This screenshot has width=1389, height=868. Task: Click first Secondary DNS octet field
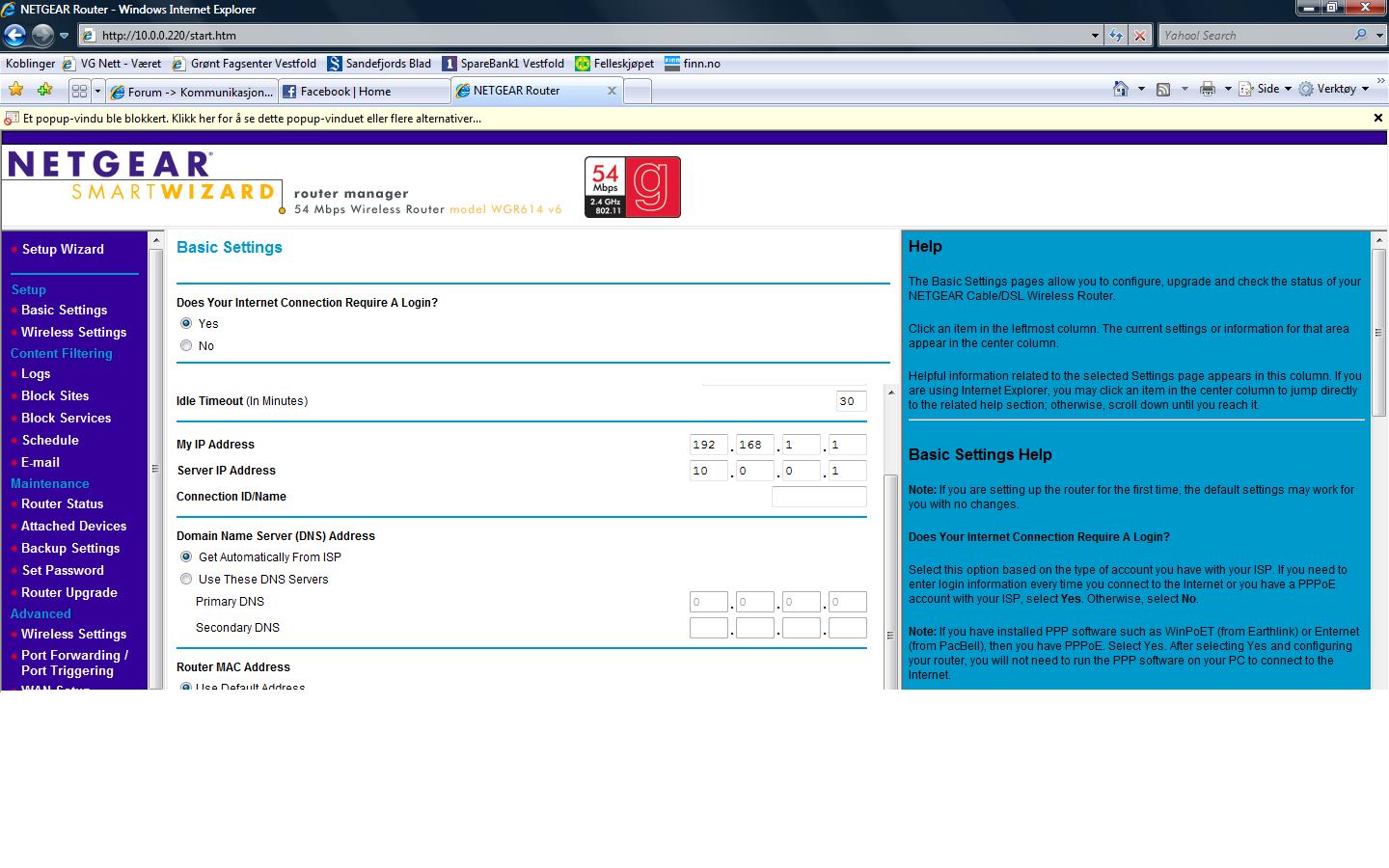pos(709,628)
